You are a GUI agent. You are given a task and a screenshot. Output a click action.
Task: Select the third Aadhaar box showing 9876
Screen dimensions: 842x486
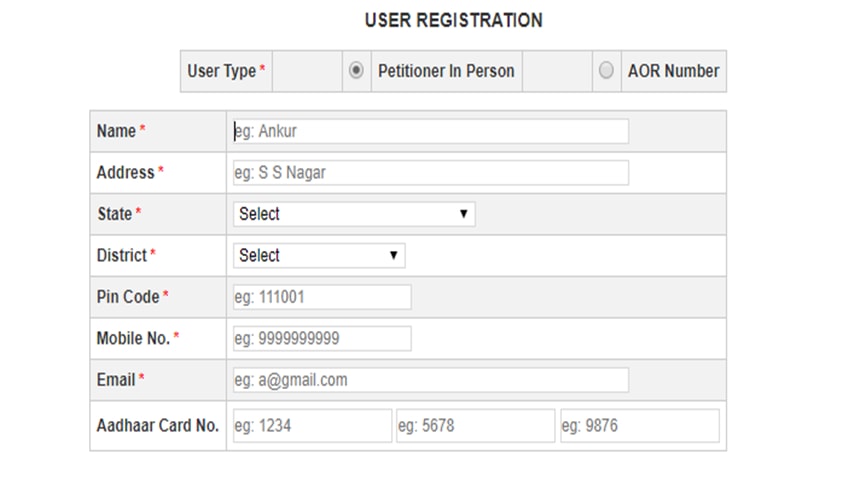tap(639, 425)
